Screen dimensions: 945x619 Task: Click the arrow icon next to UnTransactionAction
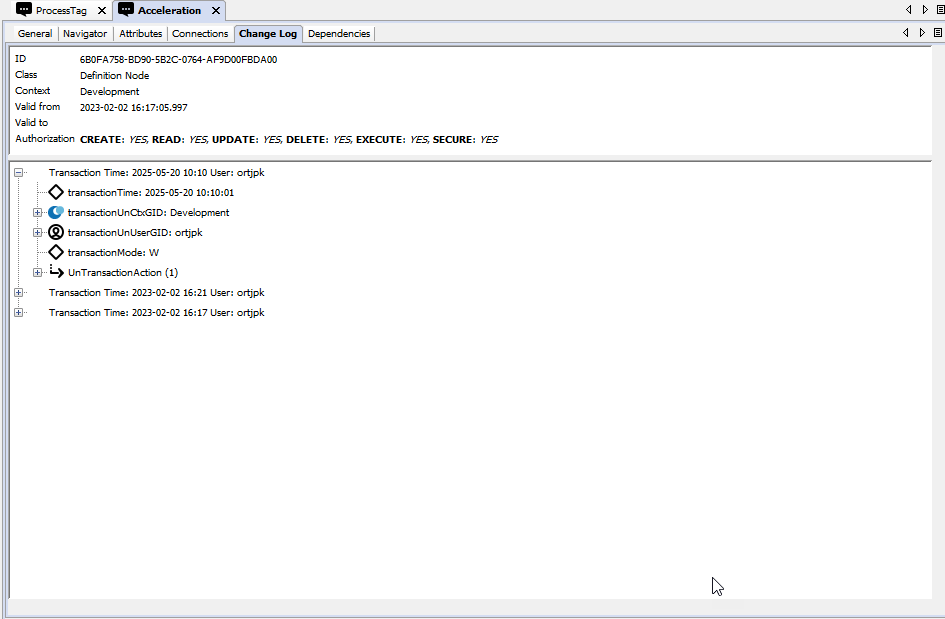tap(56, 272)
